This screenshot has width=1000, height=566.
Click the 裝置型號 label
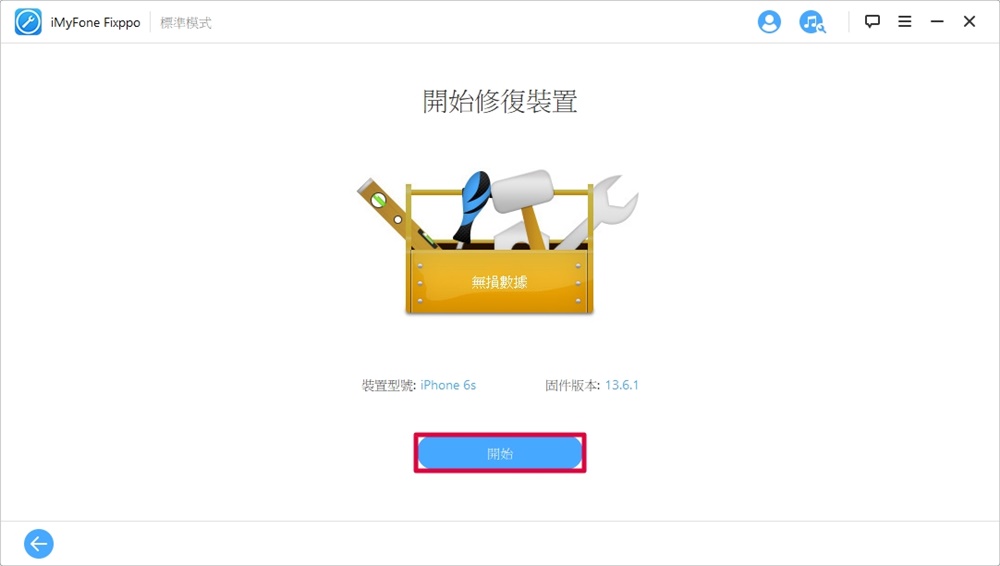click(388, 385)
